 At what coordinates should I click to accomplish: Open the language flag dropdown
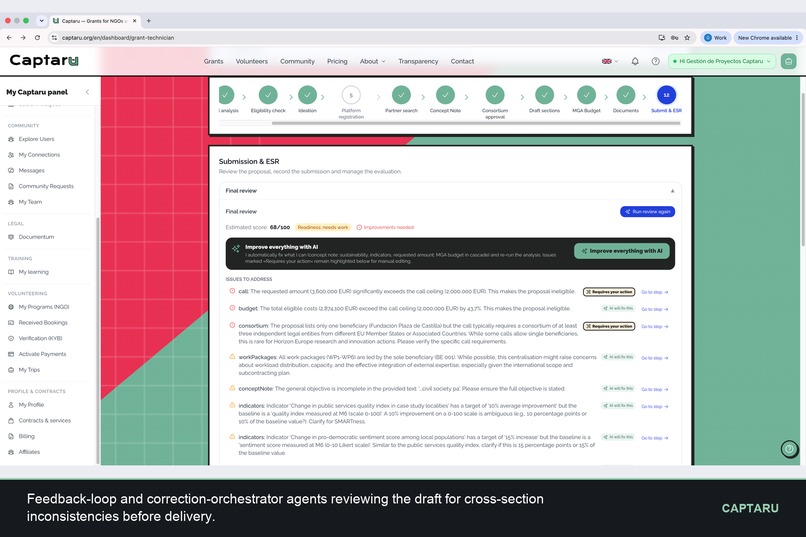tap(610, 61)
